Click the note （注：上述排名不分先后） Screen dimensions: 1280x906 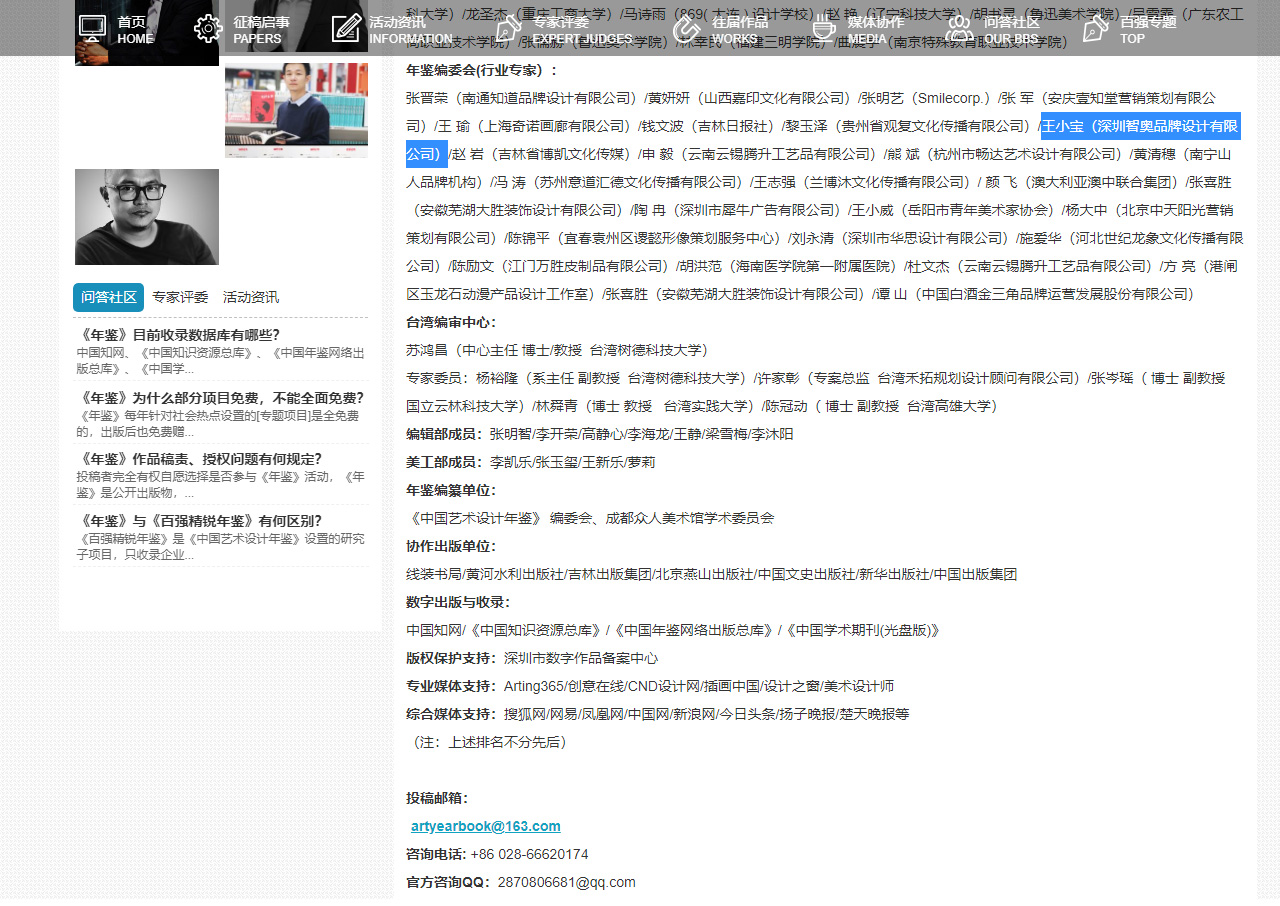[x=490, y=742]
